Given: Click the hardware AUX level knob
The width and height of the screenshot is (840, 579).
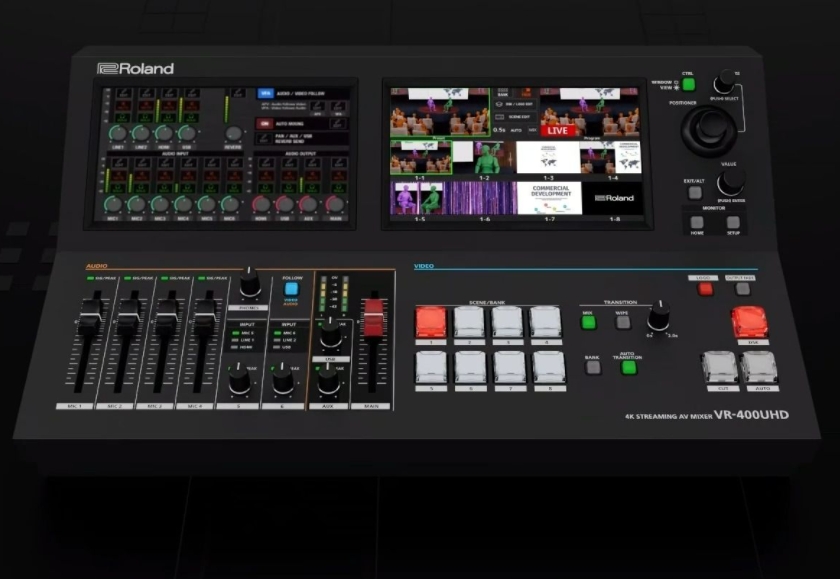Looking at the screenshot, I should 328,380.
